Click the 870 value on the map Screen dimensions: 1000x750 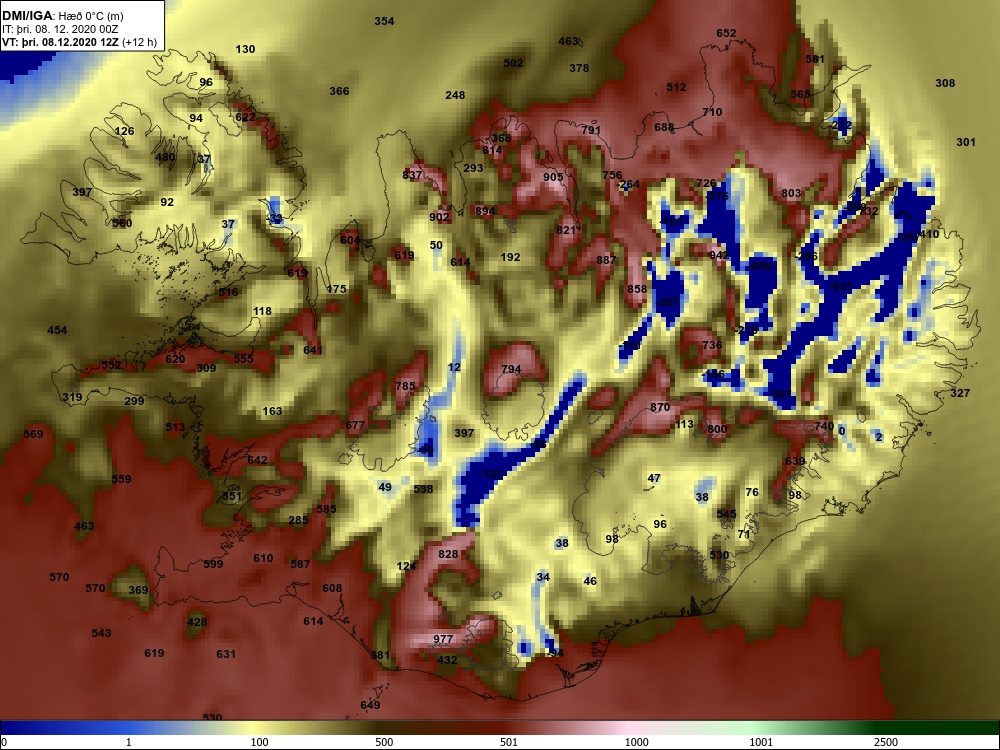(660, 407)
